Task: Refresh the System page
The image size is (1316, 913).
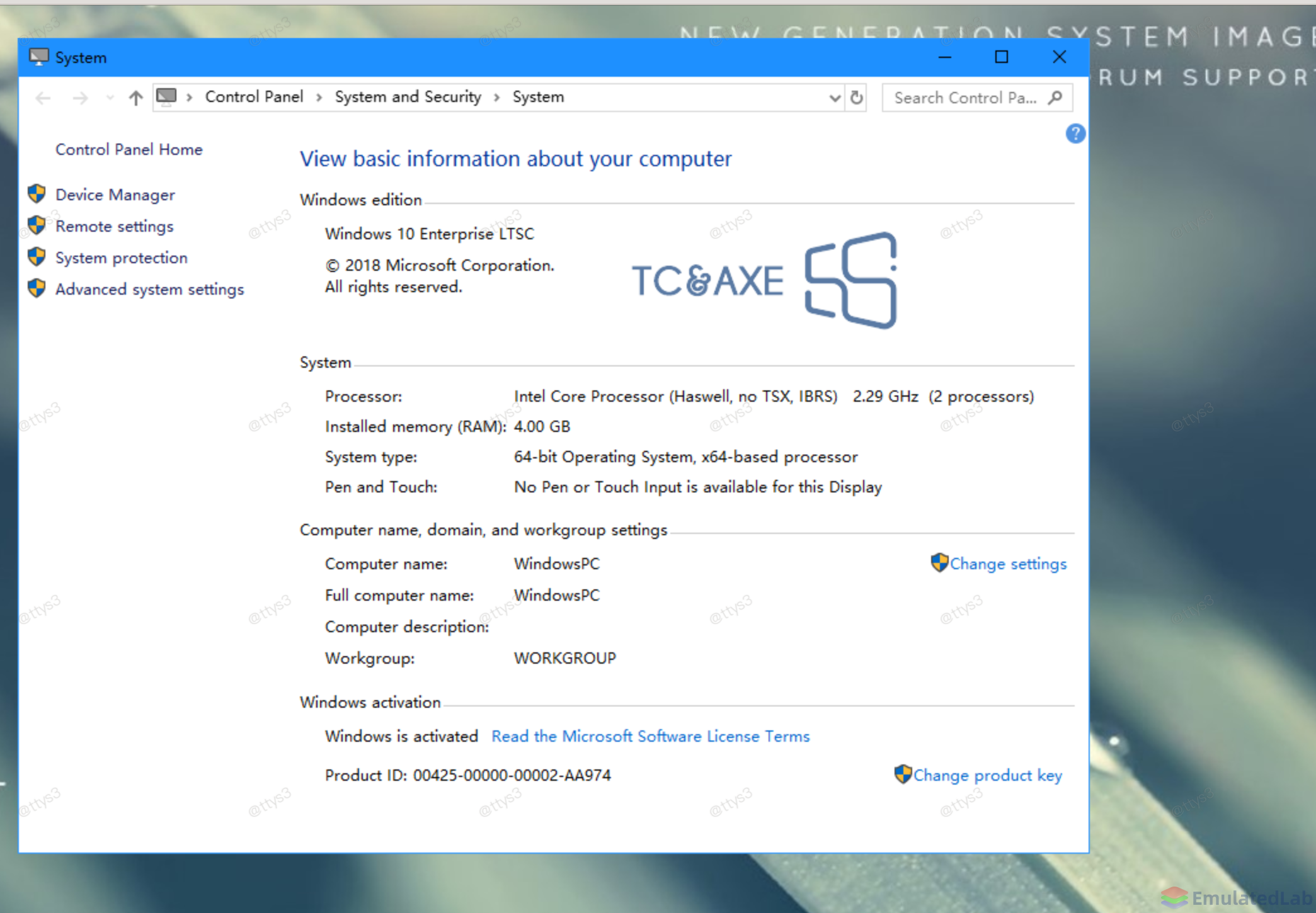Action: (856, 98)
